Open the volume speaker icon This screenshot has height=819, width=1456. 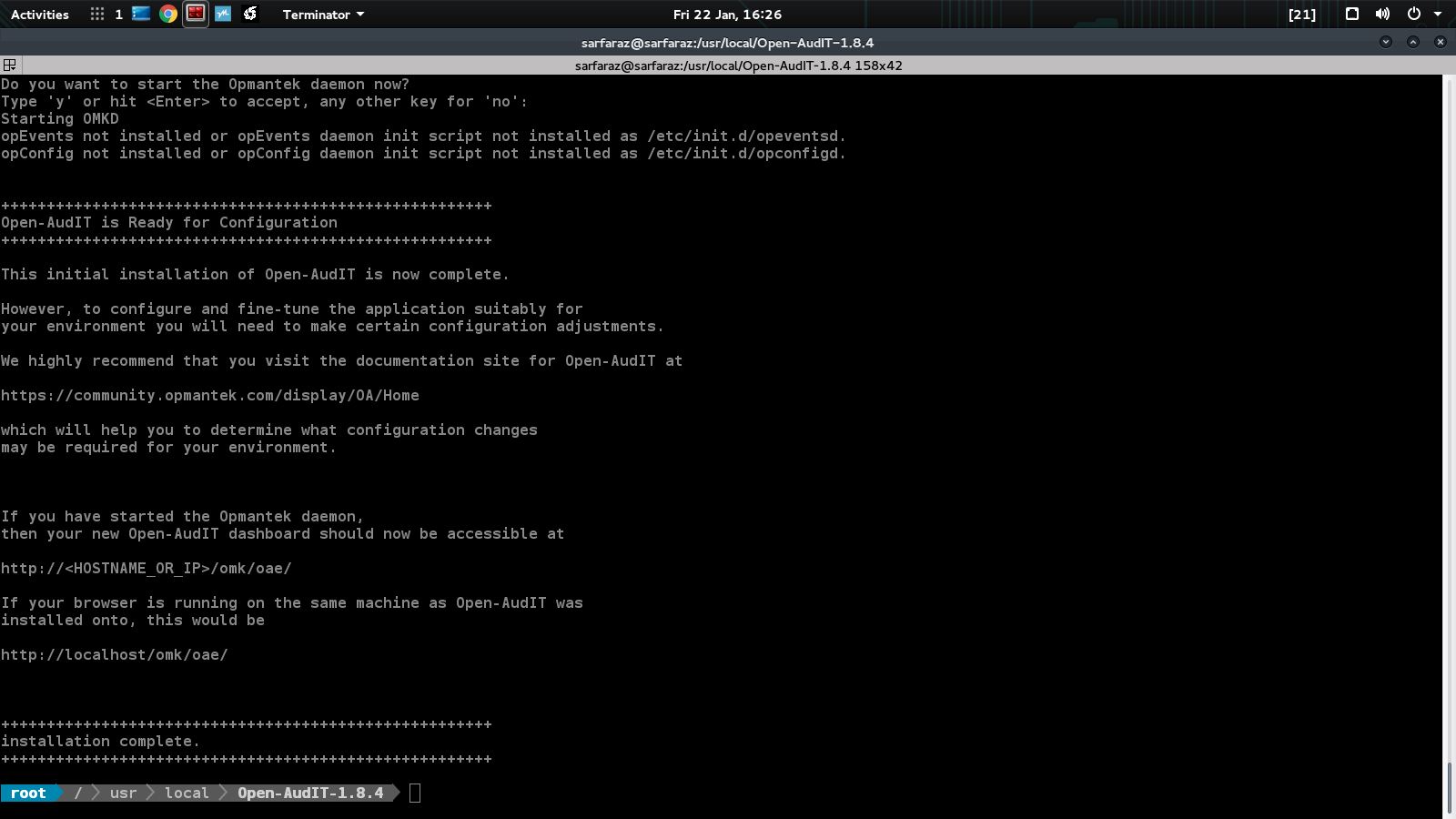click(1382, 14)
